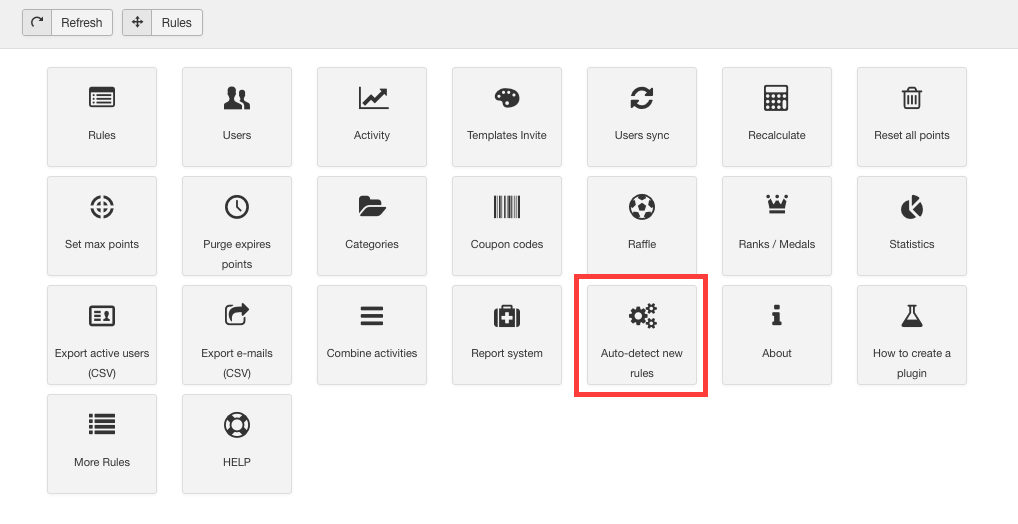Click Reset all points trash icon
This screenshot has height=524, width=1018.
pyautogui.click(x=911, y=99)
